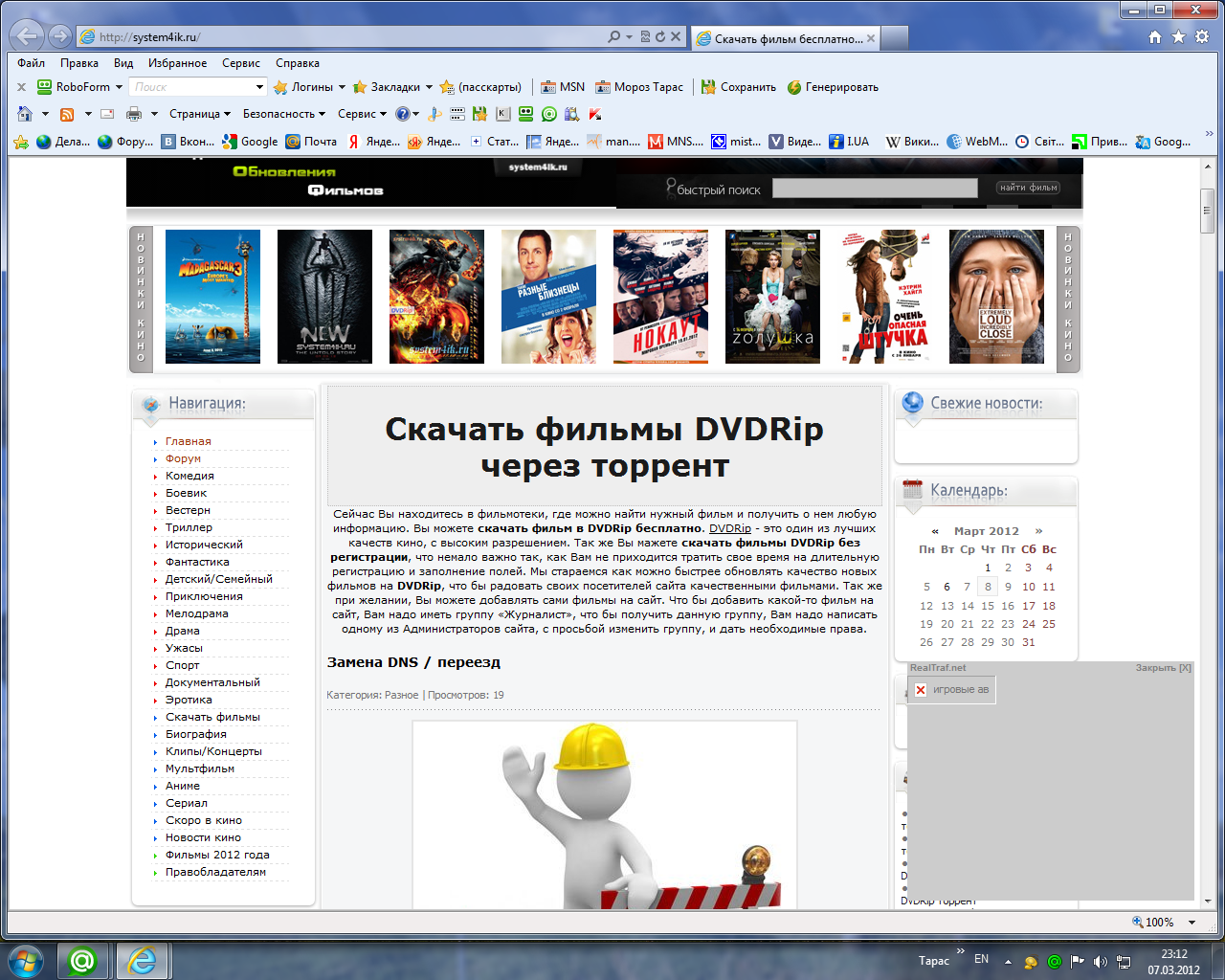Click the RoboForm toolbar button

74,87
